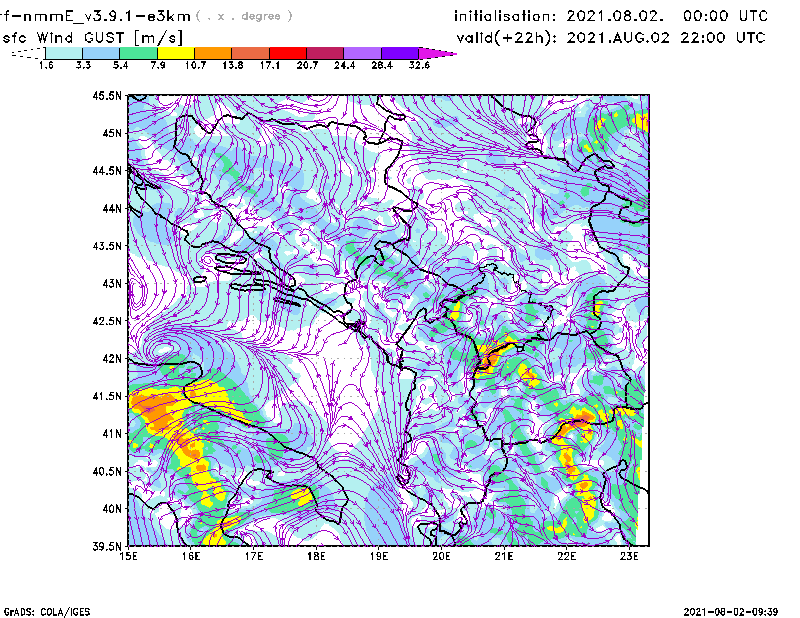Click the legend value 5.4
Image resolution: width=800 pixels, height=618 pixels.
(120, 65)
